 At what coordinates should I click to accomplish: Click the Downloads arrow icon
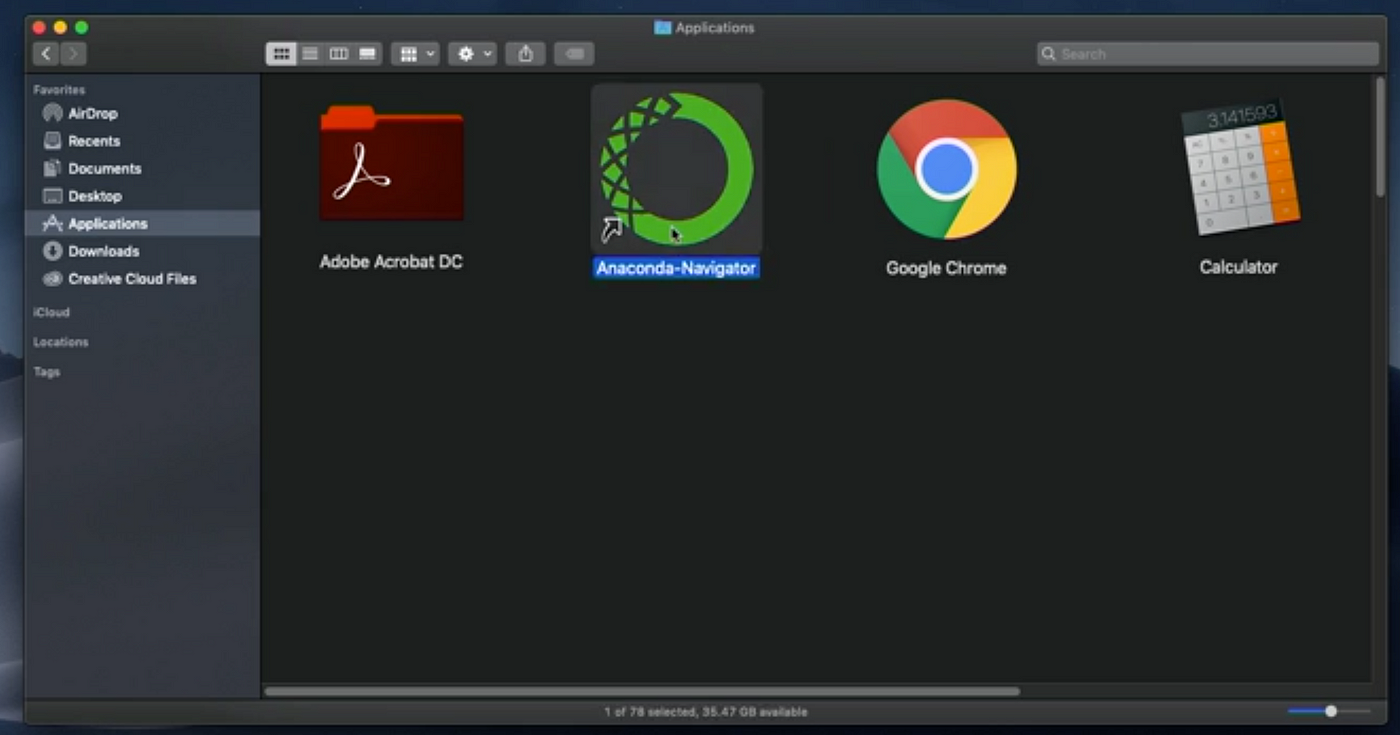coord(52,251)
